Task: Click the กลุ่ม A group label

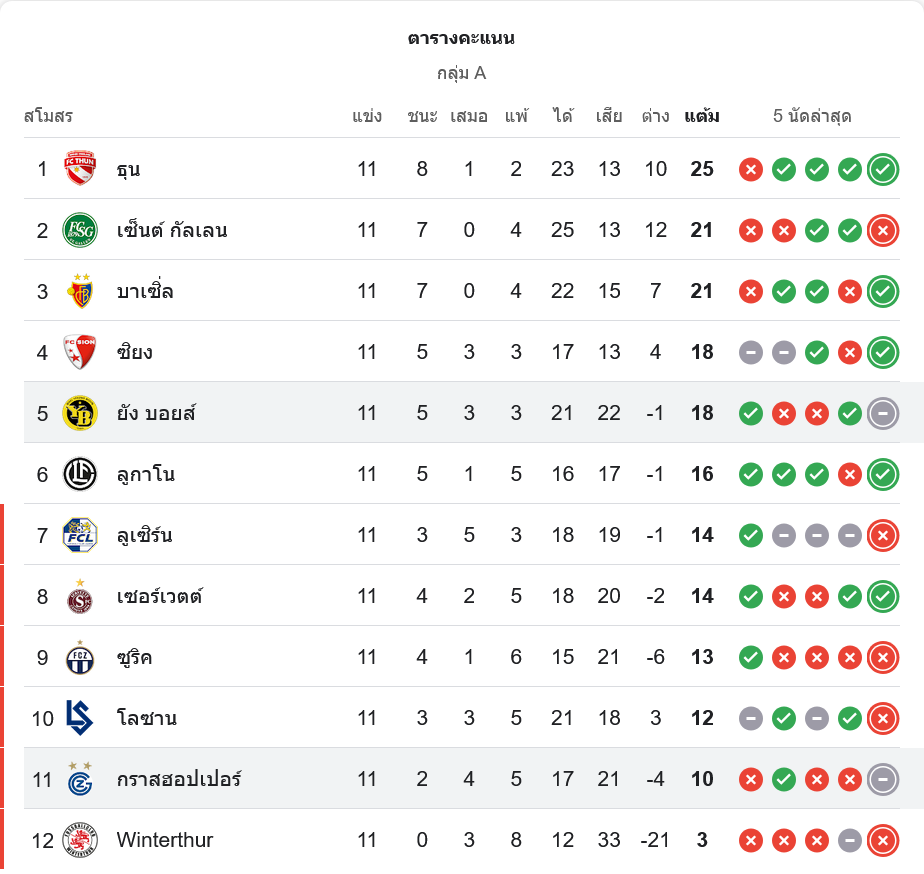Action: pos(461,73)
